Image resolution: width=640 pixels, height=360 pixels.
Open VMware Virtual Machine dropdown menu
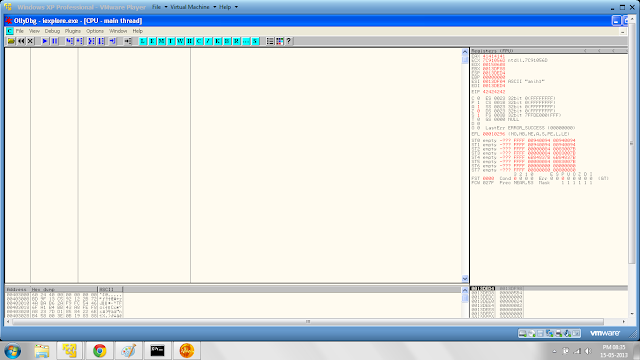click(x=193, y=7)
